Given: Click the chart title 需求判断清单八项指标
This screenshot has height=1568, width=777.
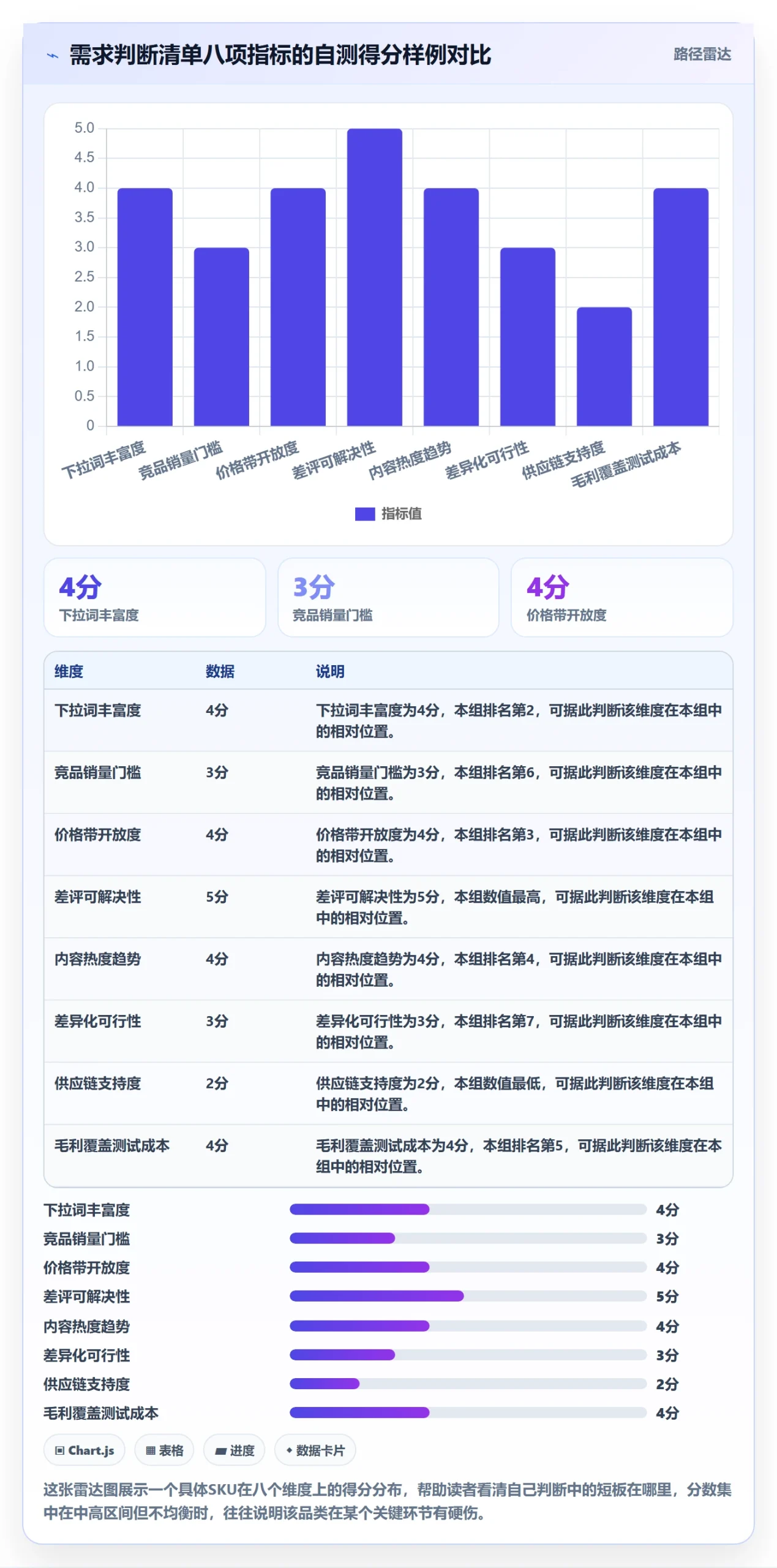Looking at the screenshot, I should [280, 55].
